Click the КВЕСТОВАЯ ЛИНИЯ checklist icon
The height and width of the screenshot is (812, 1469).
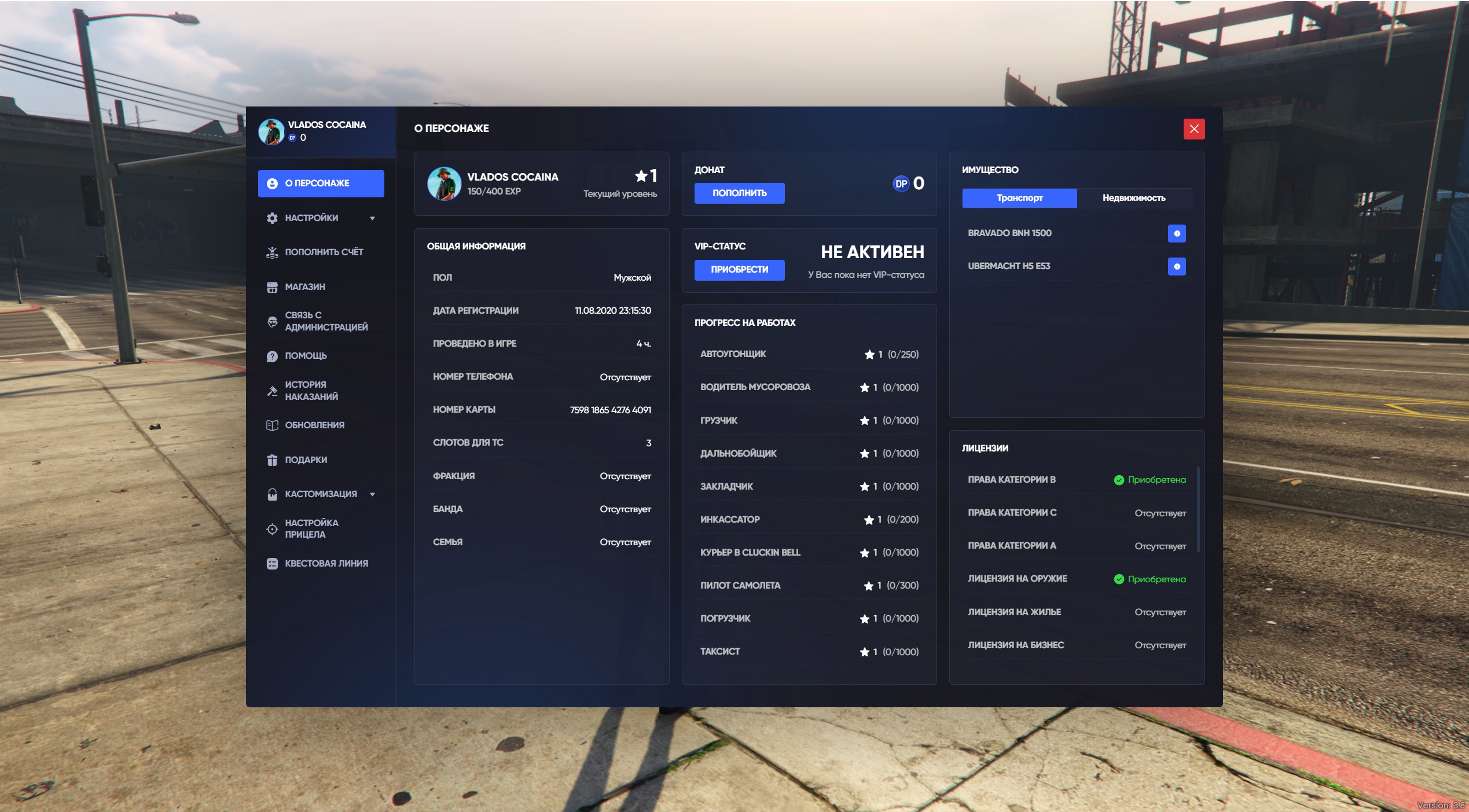272,564
